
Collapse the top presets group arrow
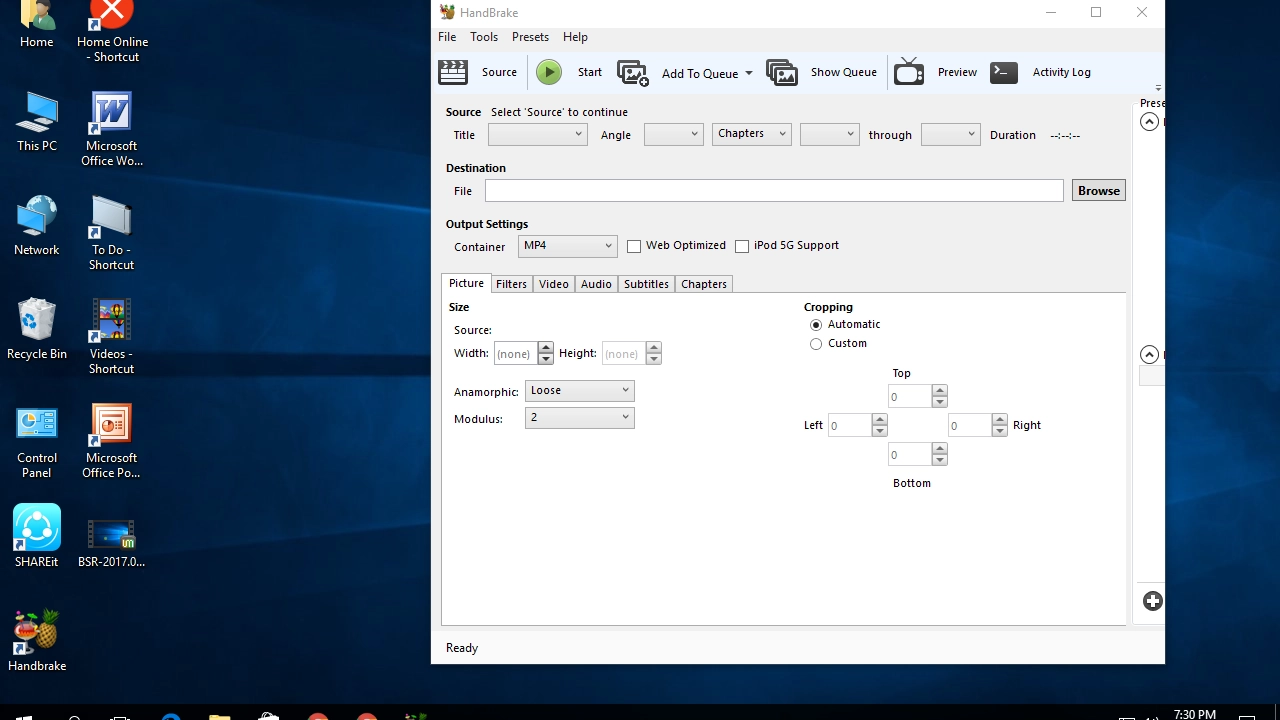1150,122
